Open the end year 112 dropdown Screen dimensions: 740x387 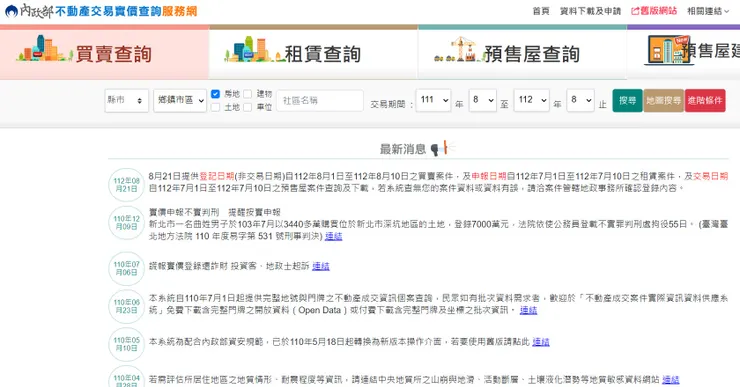(531, 100)
